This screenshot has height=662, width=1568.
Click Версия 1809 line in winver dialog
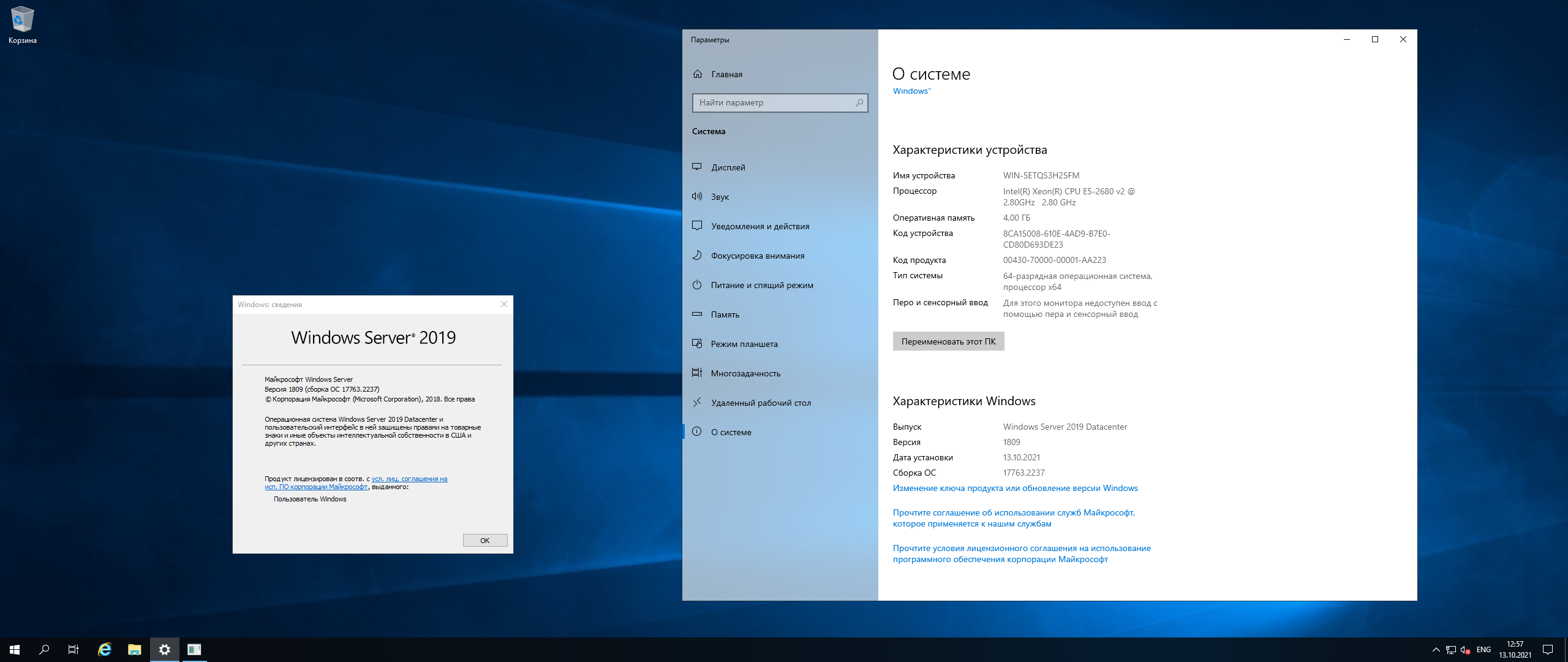pos(322,389)
